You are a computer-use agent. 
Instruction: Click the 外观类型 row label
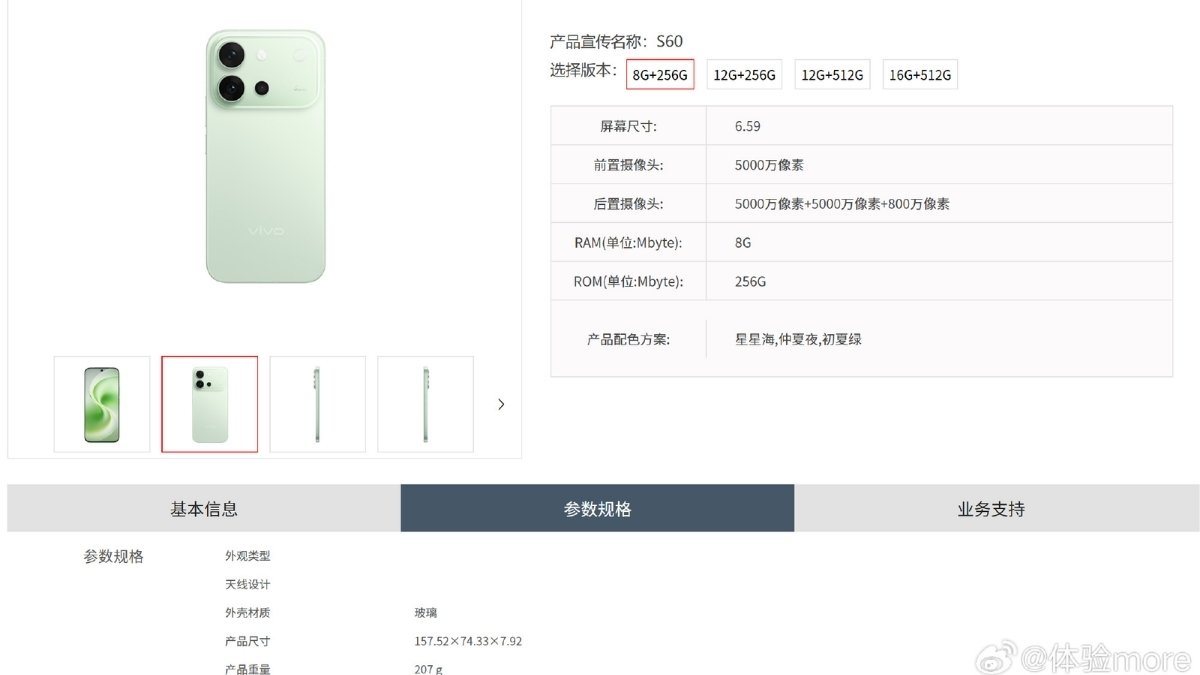pos(248,556)
